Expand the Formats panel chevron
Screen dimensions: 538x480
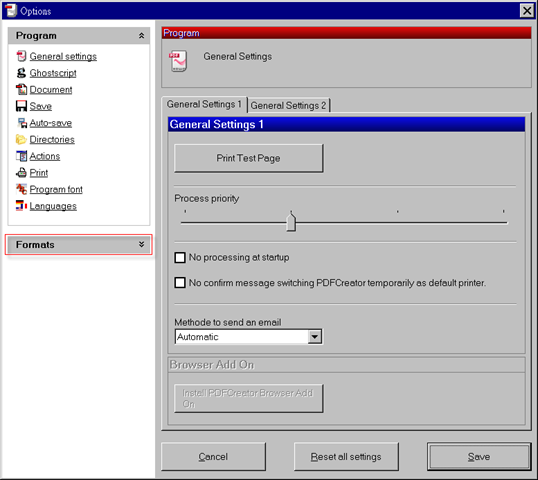141,244
